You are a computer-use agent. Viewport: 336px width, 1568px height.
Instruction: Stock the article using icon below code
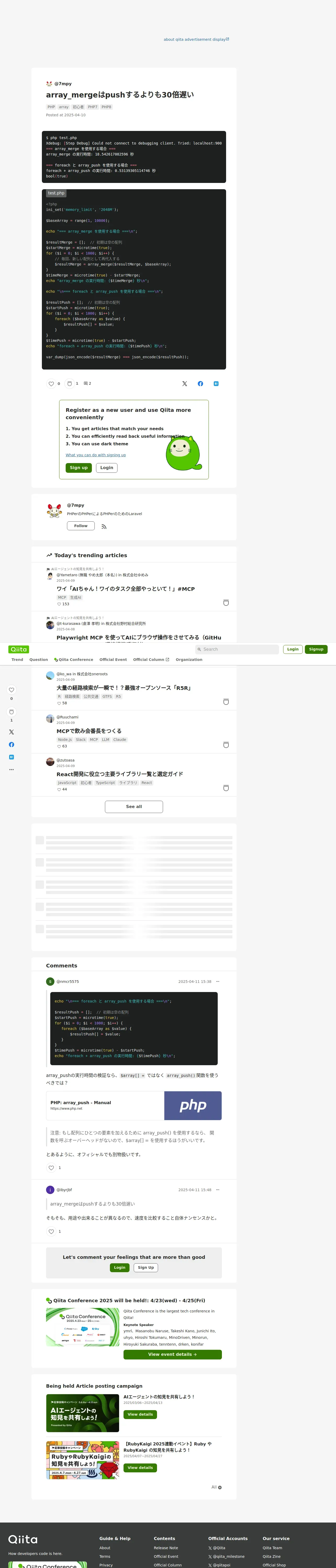pyautogui.click(x=70, y=383)
